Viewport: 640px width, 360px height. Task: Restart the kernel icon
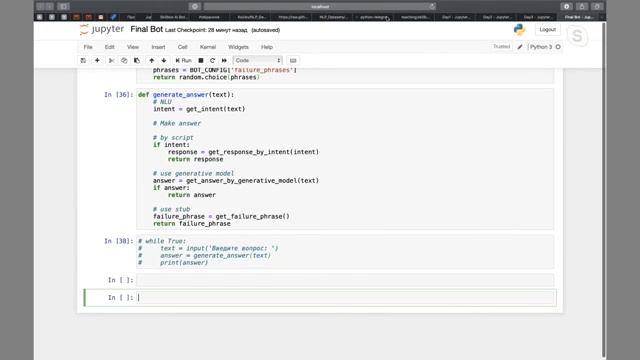click(212, 60)
